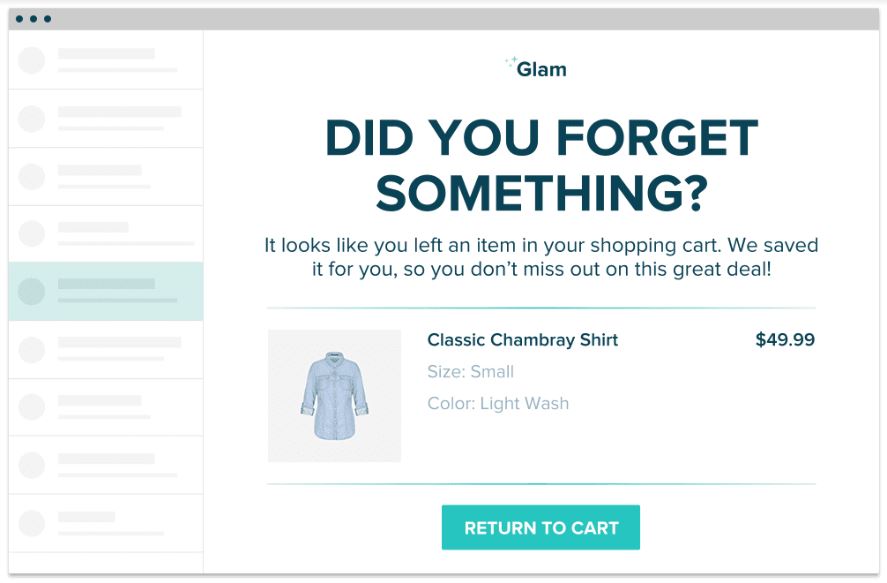Select the first email in the sidebar list

(106, 60)
